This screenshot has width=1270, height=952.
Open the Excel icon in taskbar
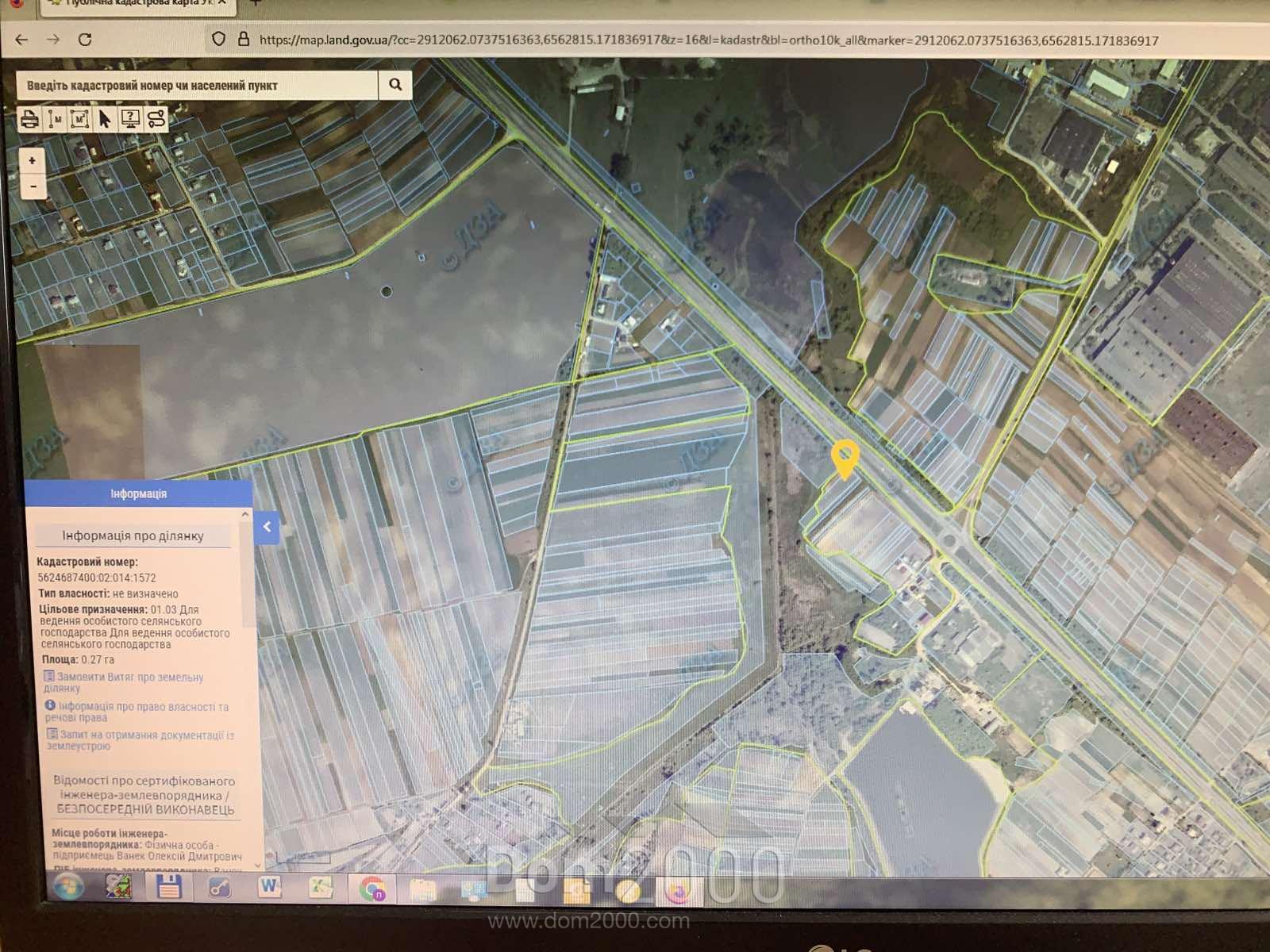pyautogui.click(x=320, y=888)
